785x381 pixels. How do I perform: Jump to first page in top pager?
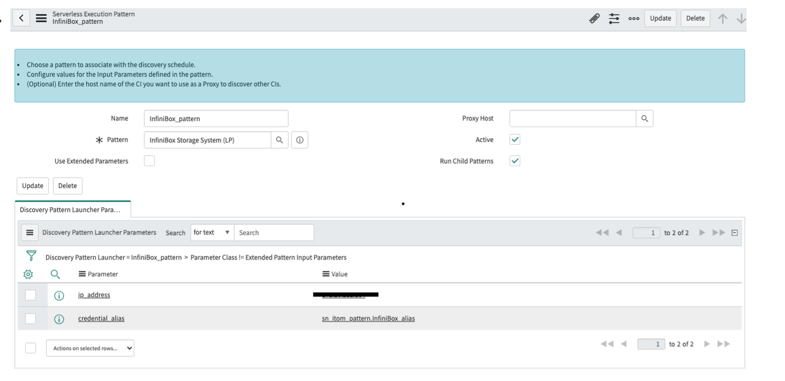[602, 232]
